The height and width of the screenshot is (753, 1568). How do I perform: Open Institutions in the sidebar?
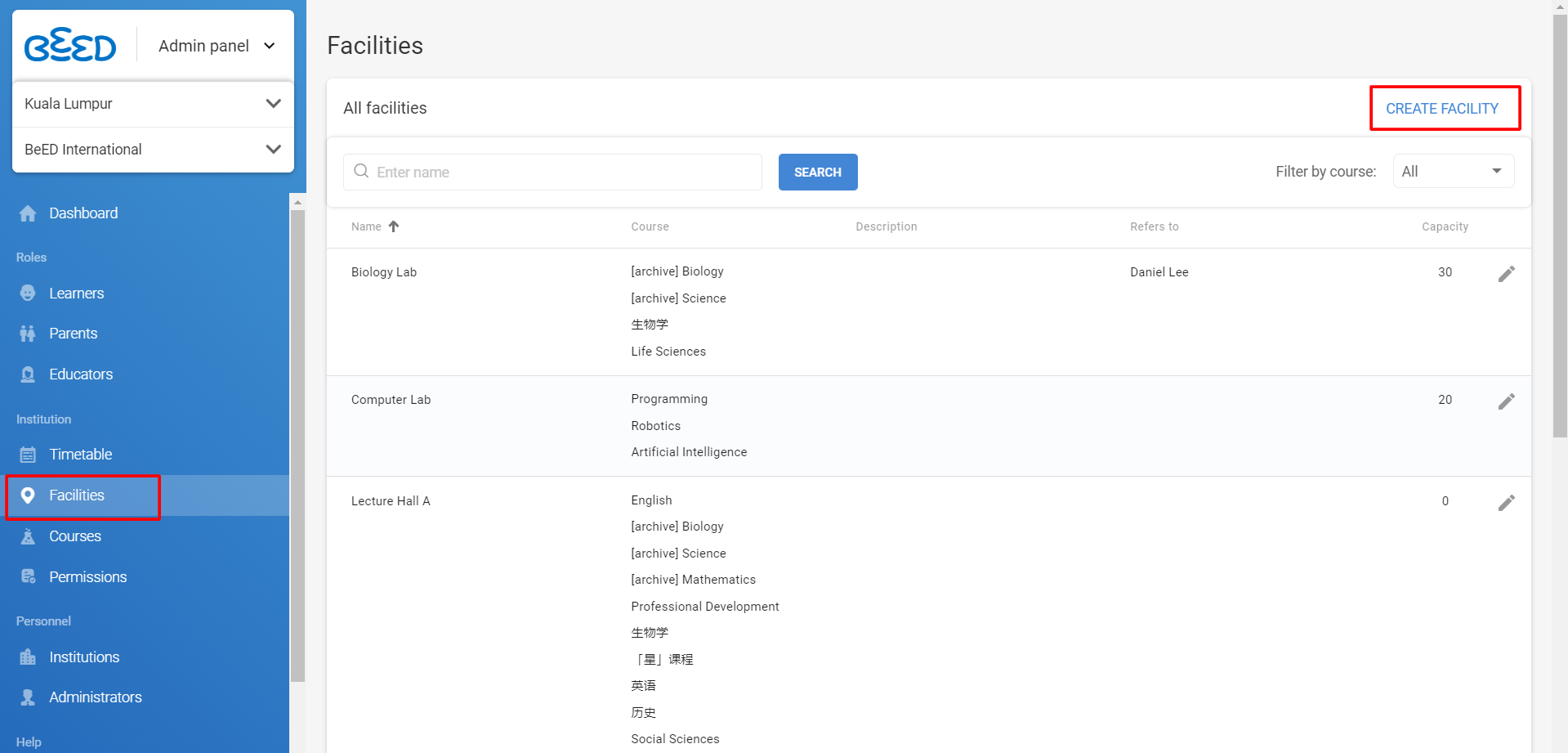[x=84, y=657]
